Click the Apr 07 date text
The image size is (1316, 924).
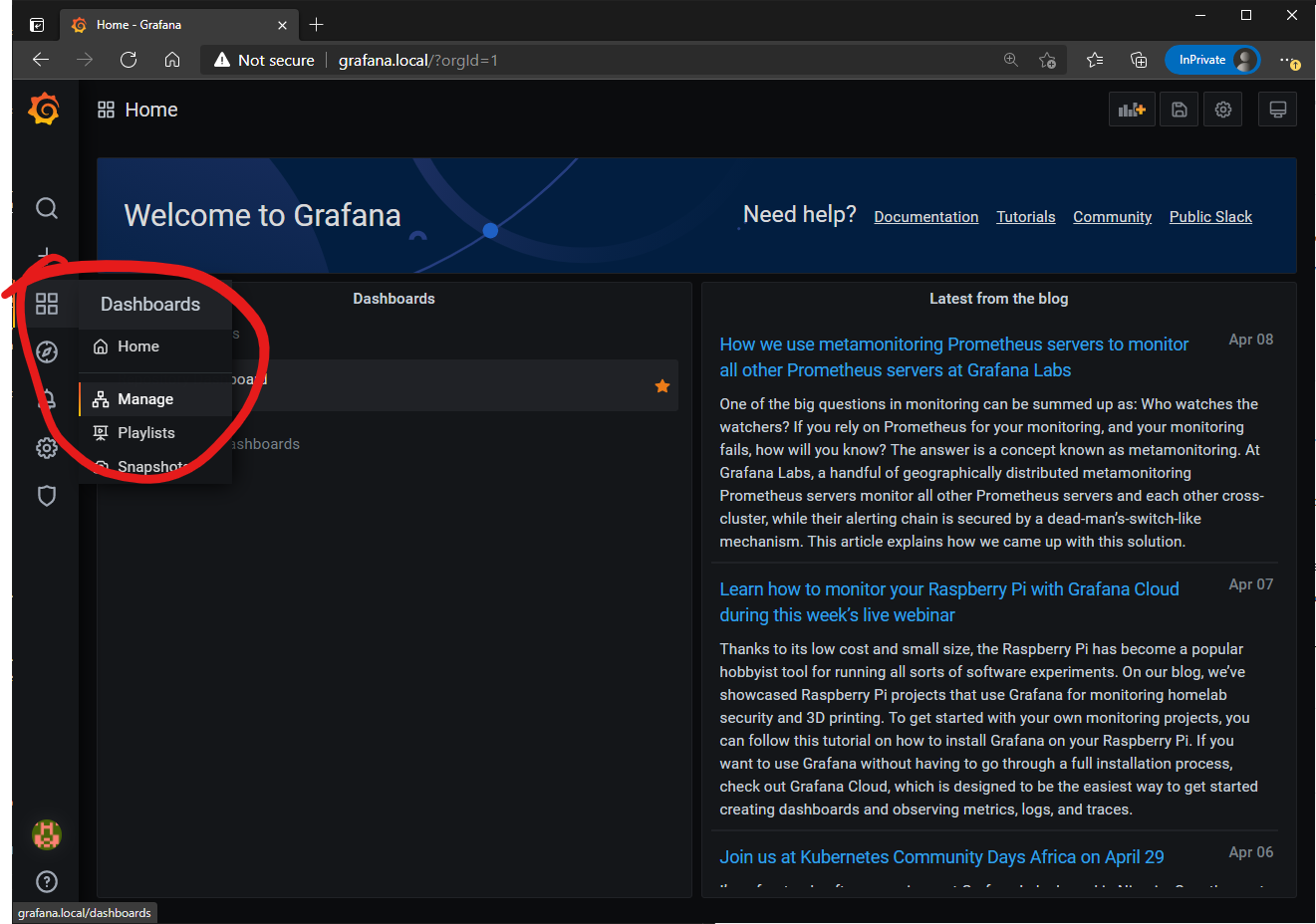click(x=1251, y=584)
